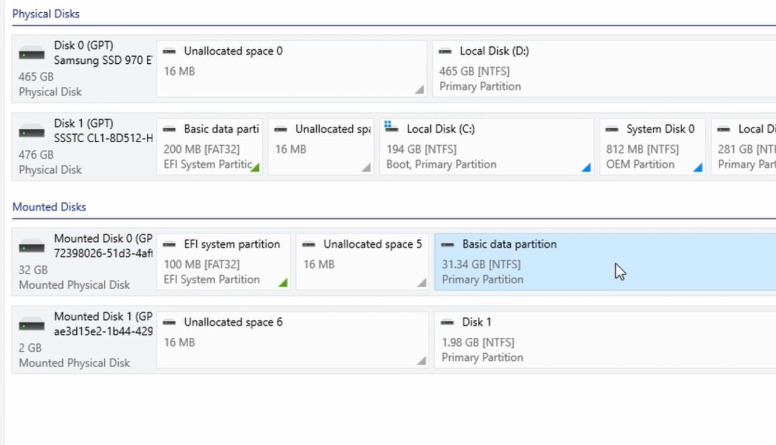The image size is (776, 445).
Task: Click the System Disk 0 partition icon
Action: click(612, 129)
